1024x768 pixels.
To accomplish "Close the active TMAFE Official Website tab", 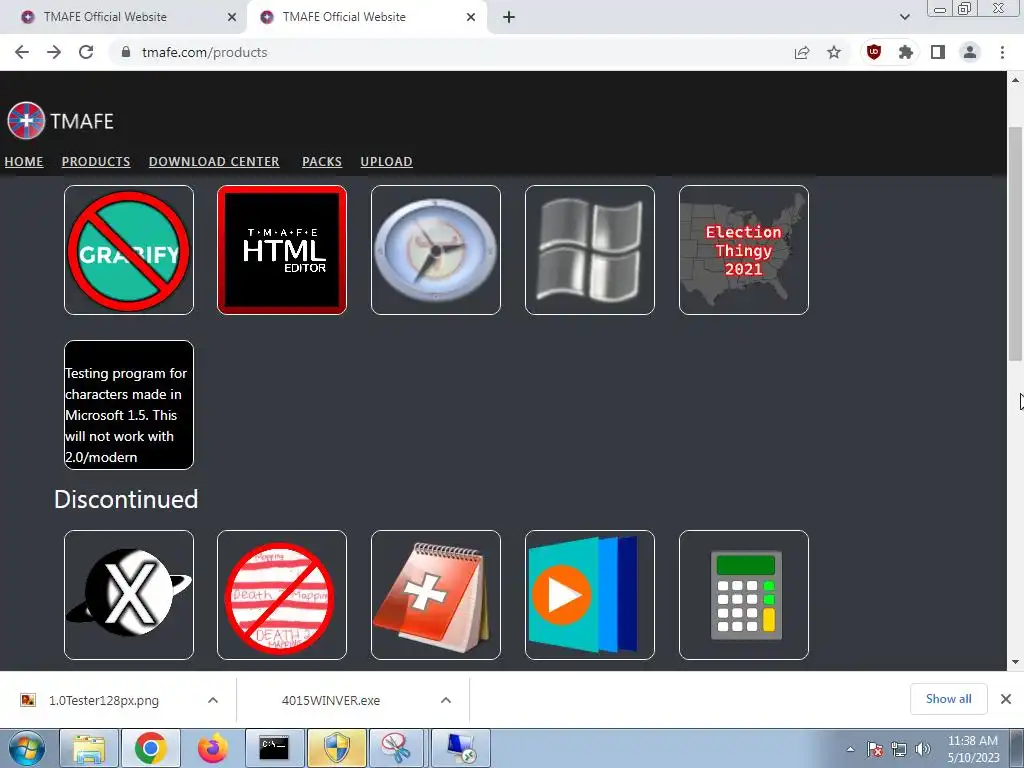I will tap(471, 17).
